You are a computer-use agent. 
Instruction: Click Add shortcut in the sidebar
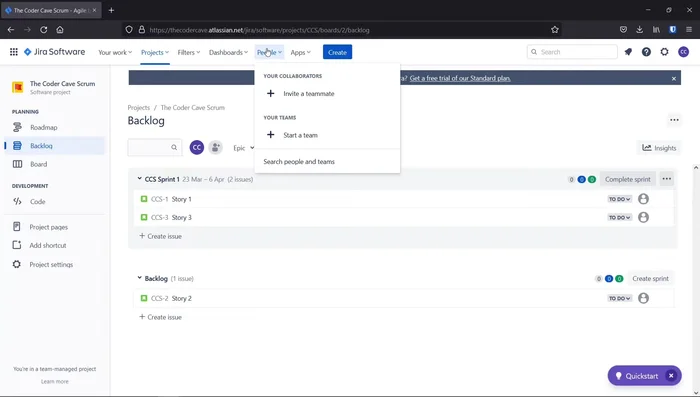54,245
